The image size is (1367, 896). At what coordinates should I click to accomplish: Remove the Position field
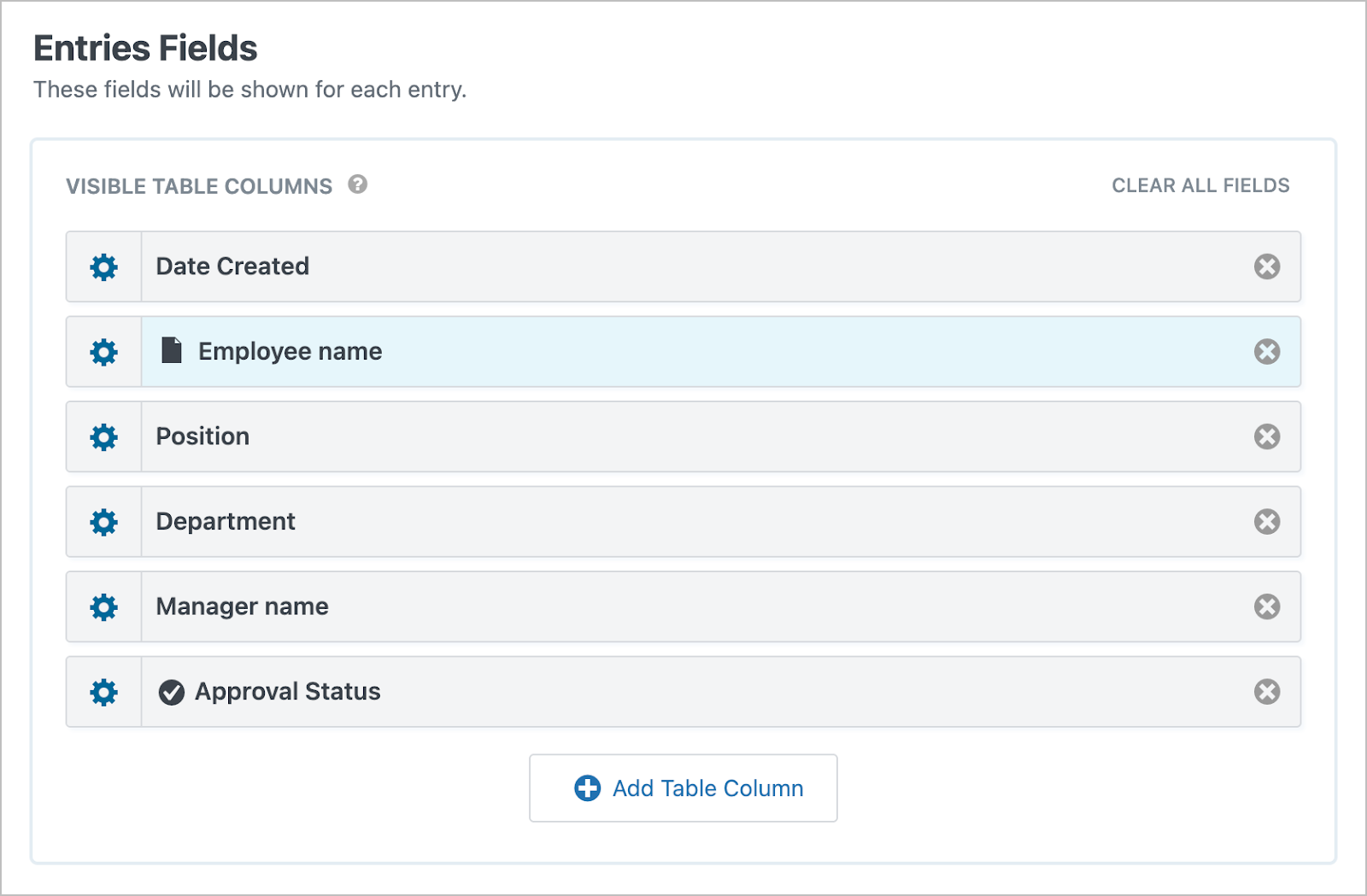[x=1266, y=436]
